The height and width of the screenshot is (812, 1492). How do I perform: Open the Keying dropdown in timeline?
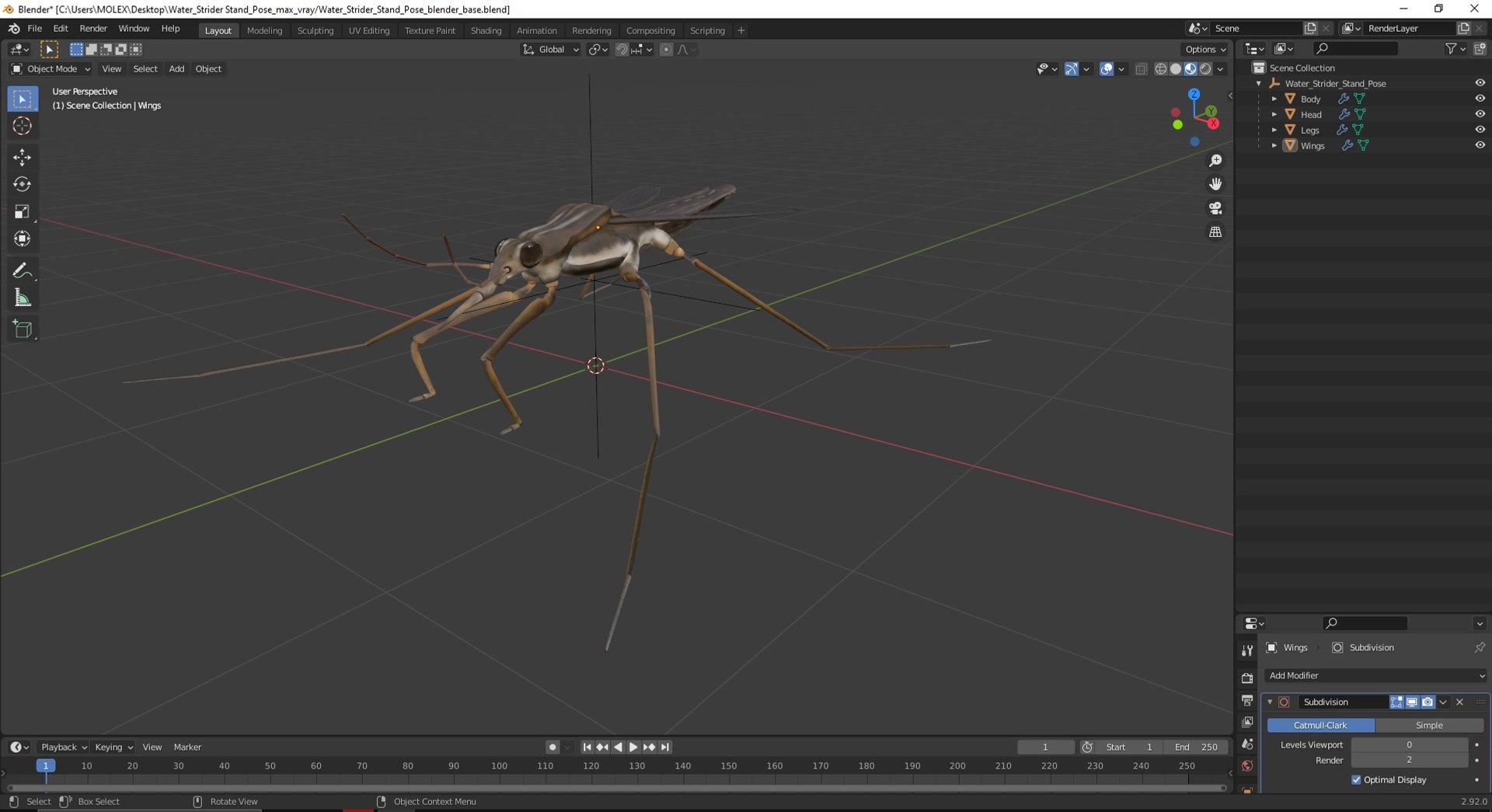click(113, 747)
